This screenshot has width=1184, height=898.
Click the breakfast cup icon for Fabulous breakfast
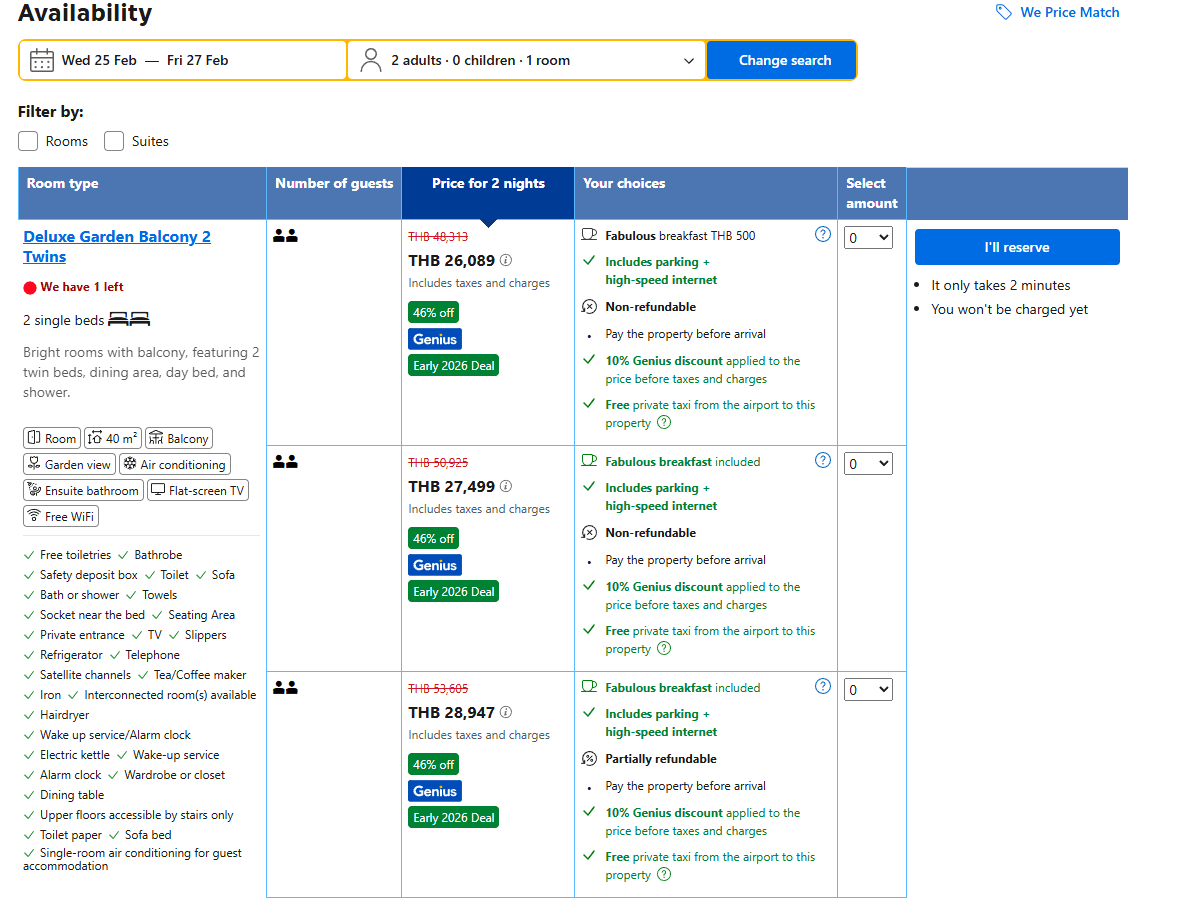point(591,234)
